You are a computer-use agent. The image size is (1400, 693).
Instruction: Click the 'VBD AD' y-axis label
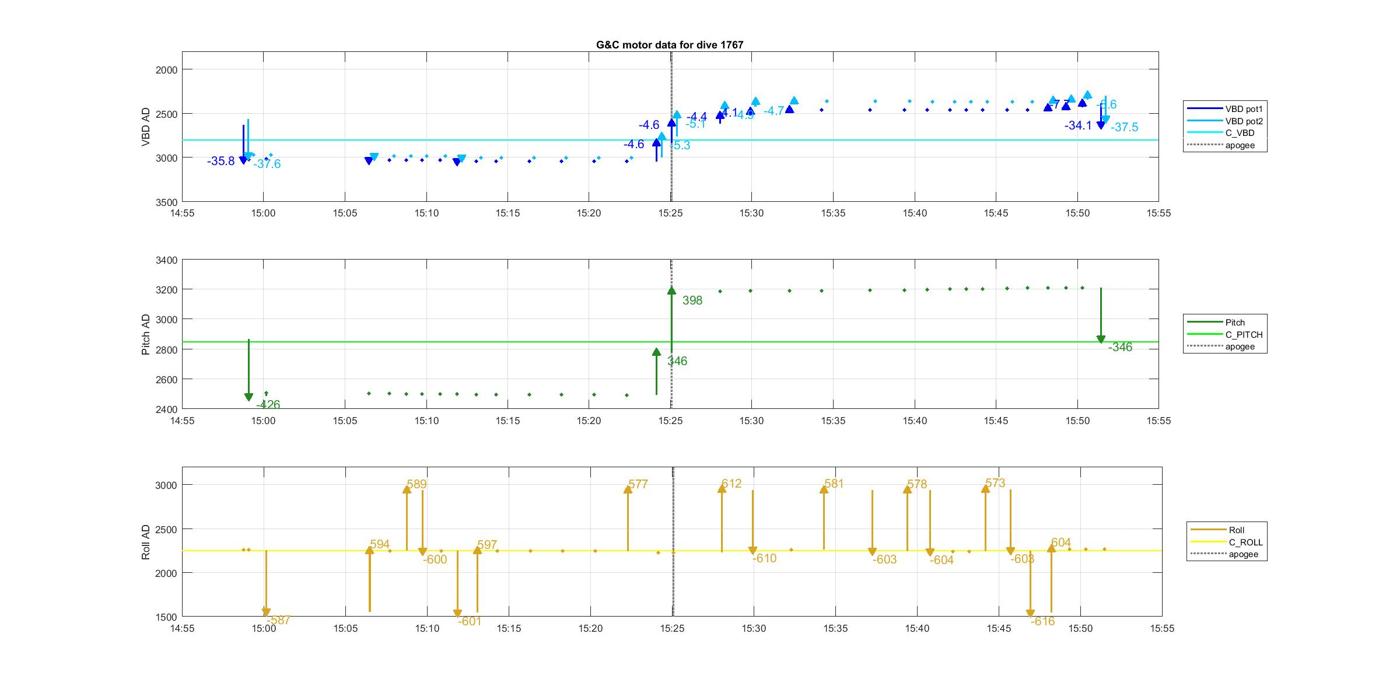146,128
